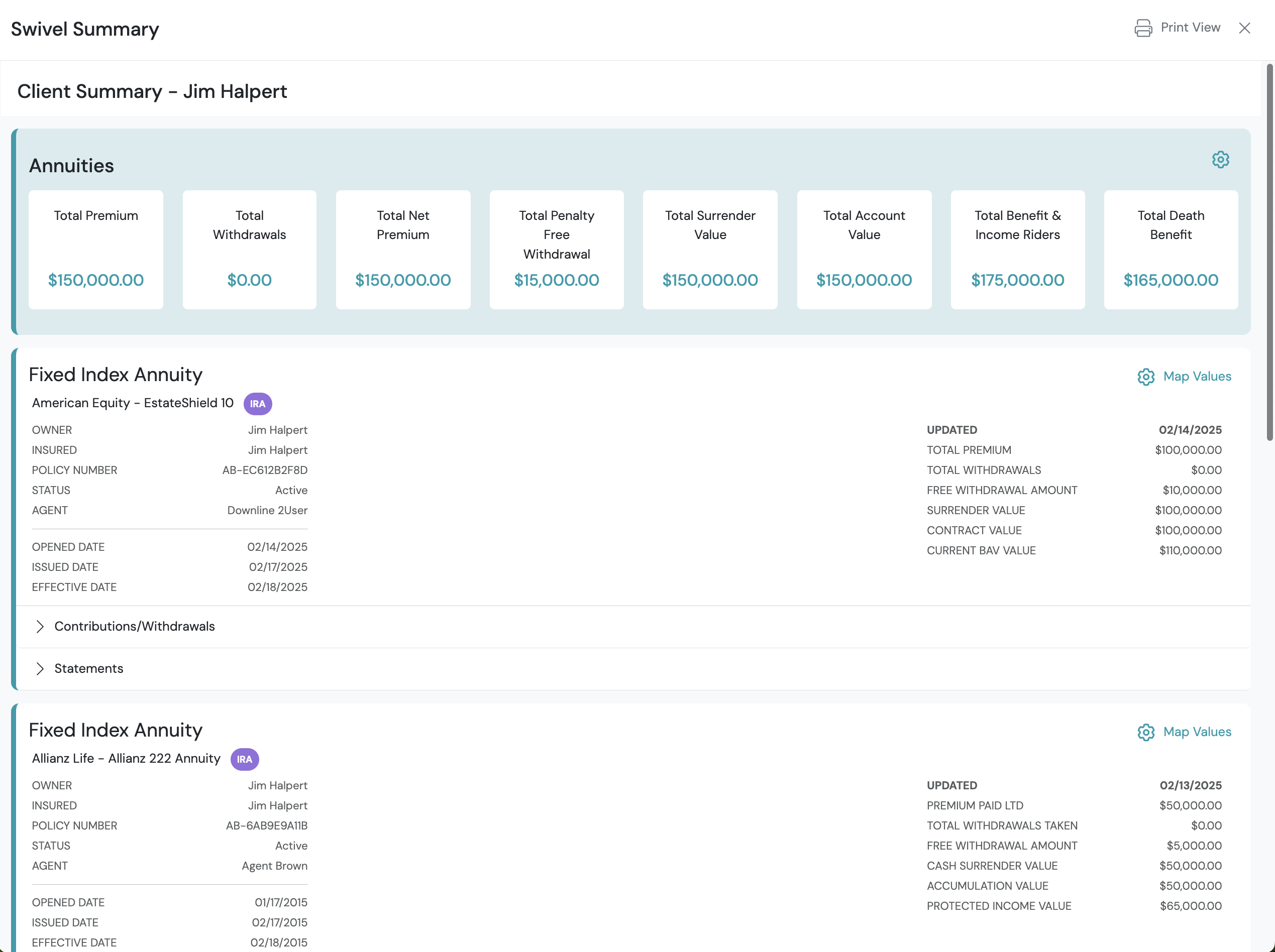Click the CASH SURRENDER VALUE label

click(x=992, y=866)
